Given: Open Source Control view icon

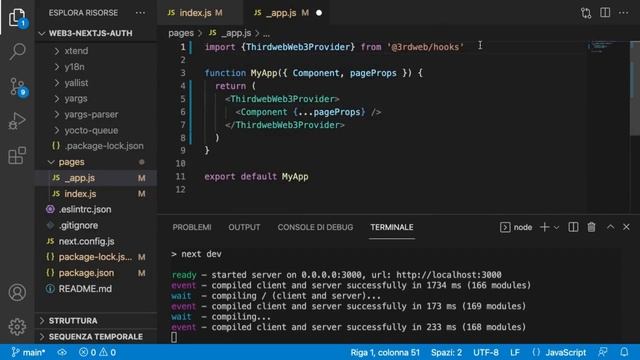Looking at the screenshot, I should (17, 87).
